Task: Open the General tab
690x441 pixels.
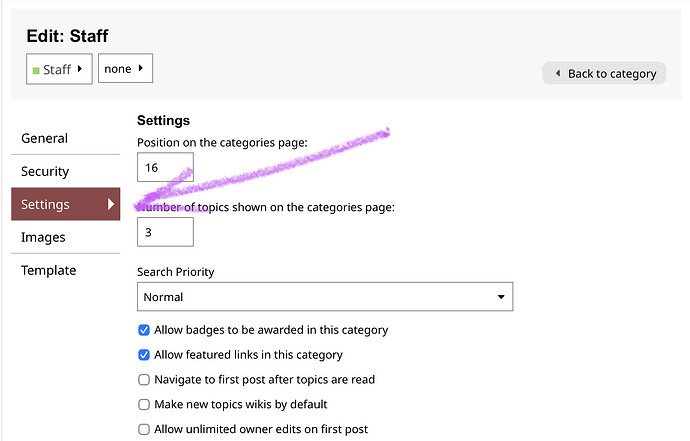Action: [x=66, y=138]
